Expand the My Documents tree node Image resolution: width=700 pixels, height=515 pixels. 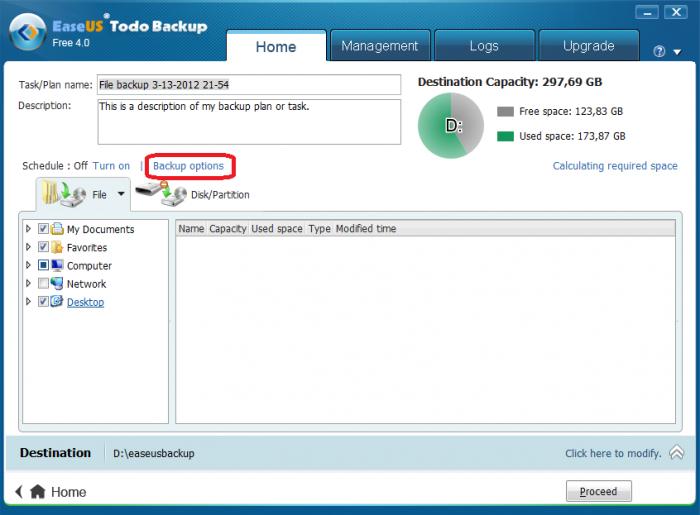[29, 228]
